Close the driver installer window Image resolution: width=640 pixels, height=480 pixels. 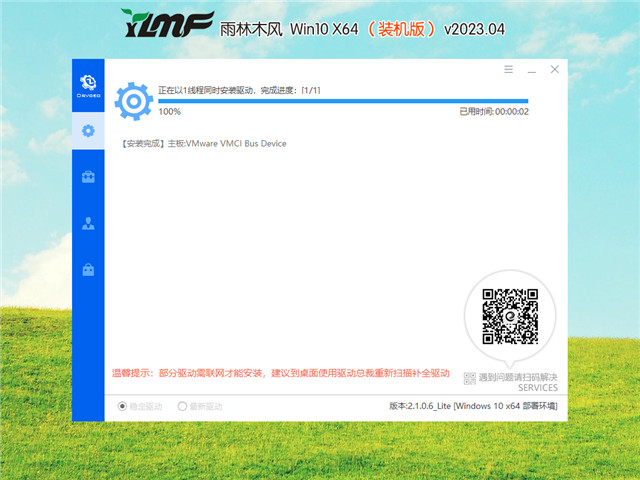(x=554, y=69)
